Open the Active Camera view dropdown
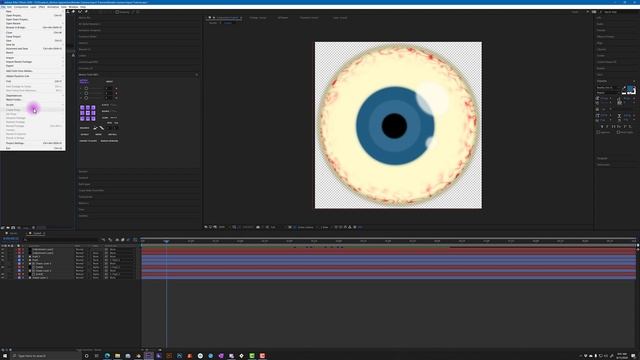640x360 pixels. tap(306, 227)
